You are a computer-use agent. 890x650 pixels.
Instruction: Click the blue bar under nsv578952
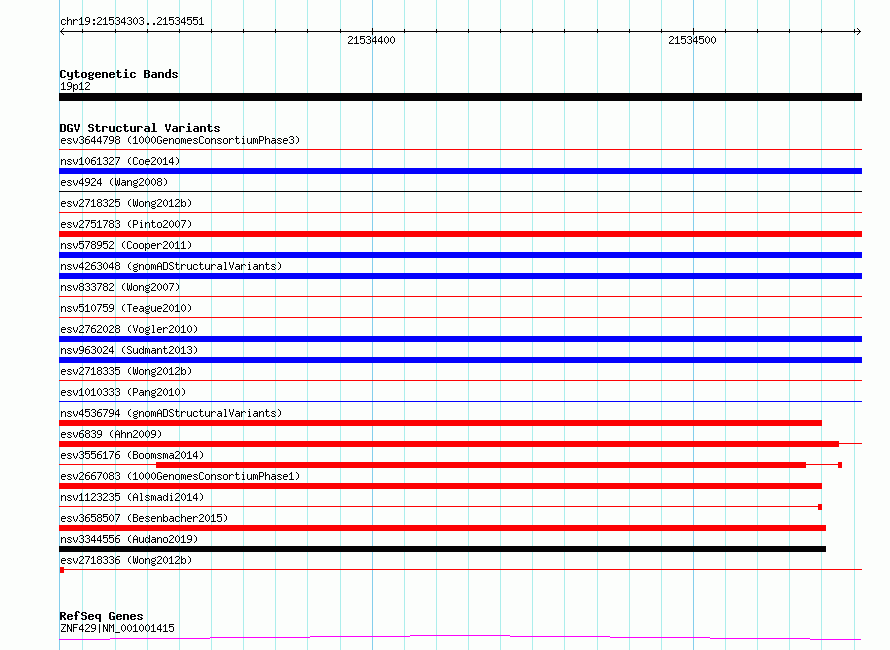click(x=460, y=255)
